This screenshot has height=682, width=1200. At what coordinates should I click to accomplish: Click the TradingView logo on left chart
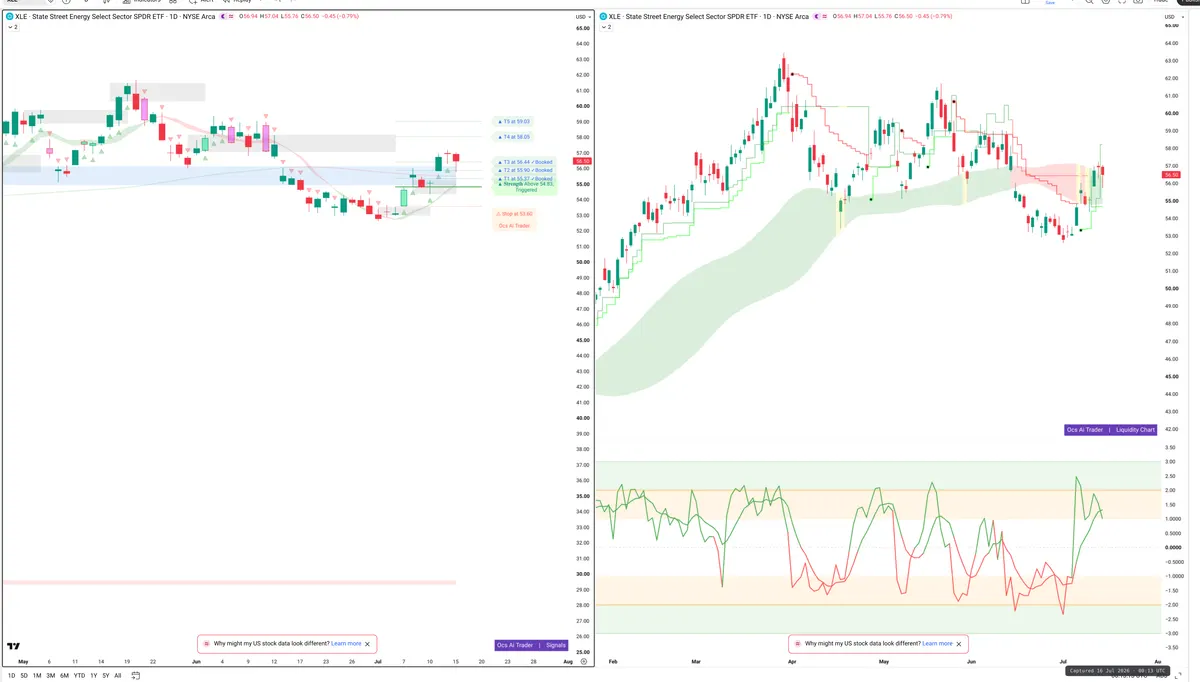[x=14, y=647]
